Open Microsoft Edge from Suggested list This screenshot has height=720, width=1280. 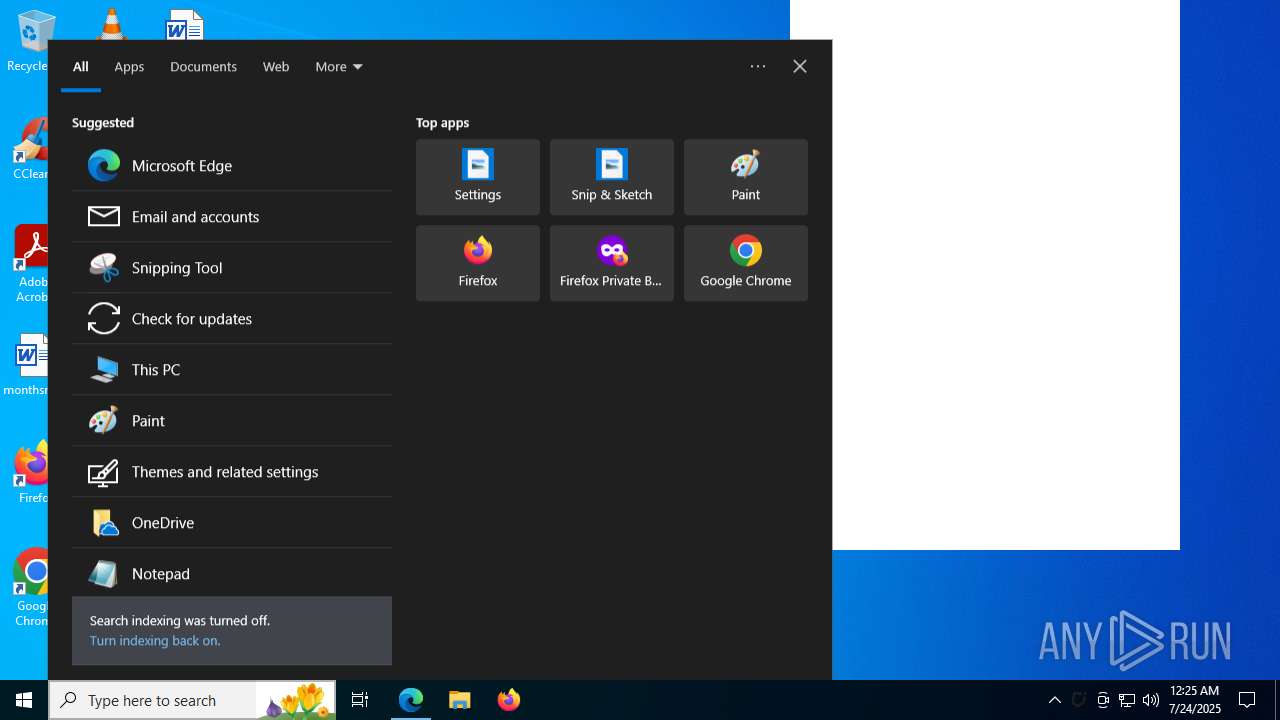[x=232, y=166]
